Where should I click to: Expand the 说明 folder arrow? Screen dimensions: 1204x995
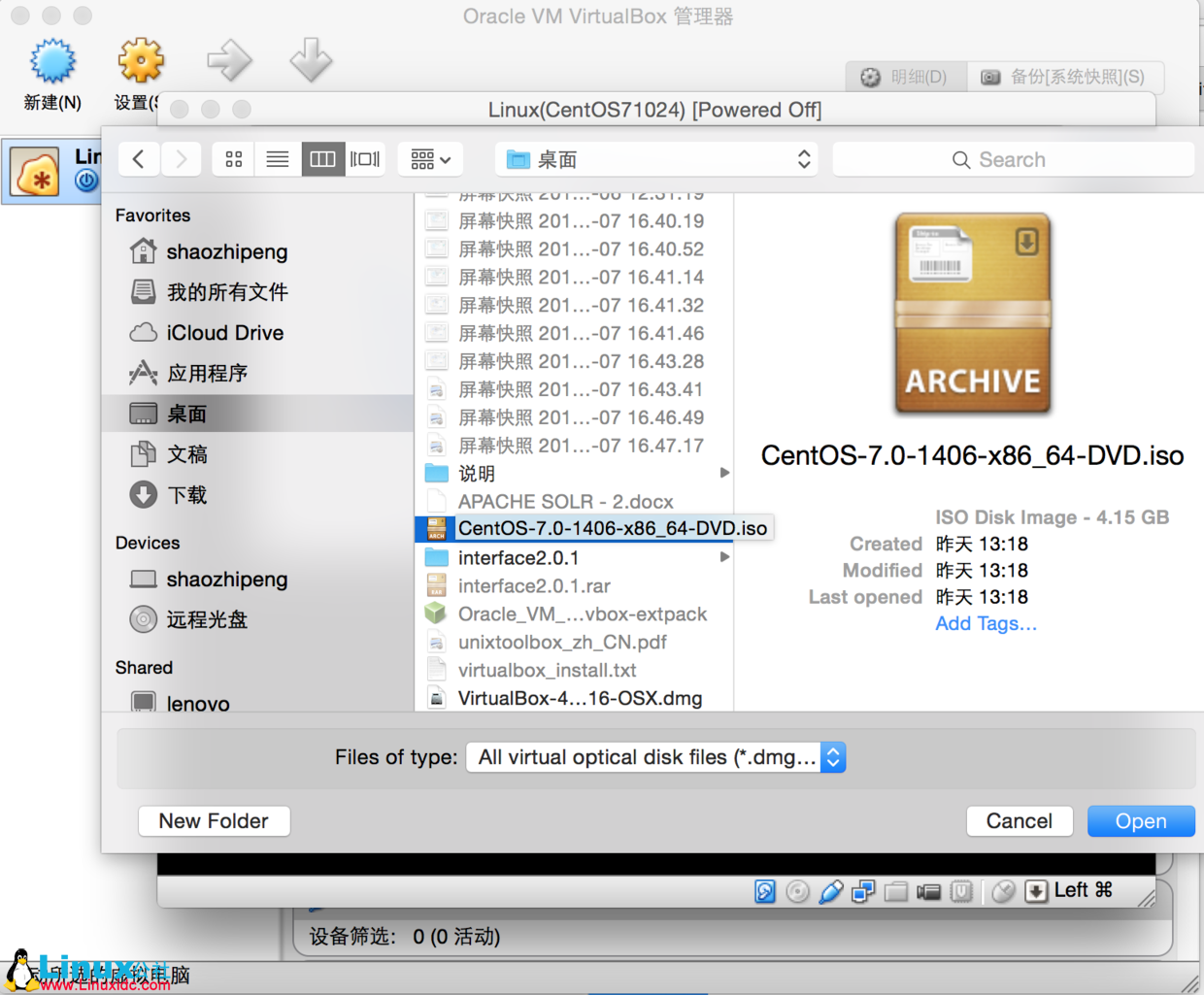(724, 473)
